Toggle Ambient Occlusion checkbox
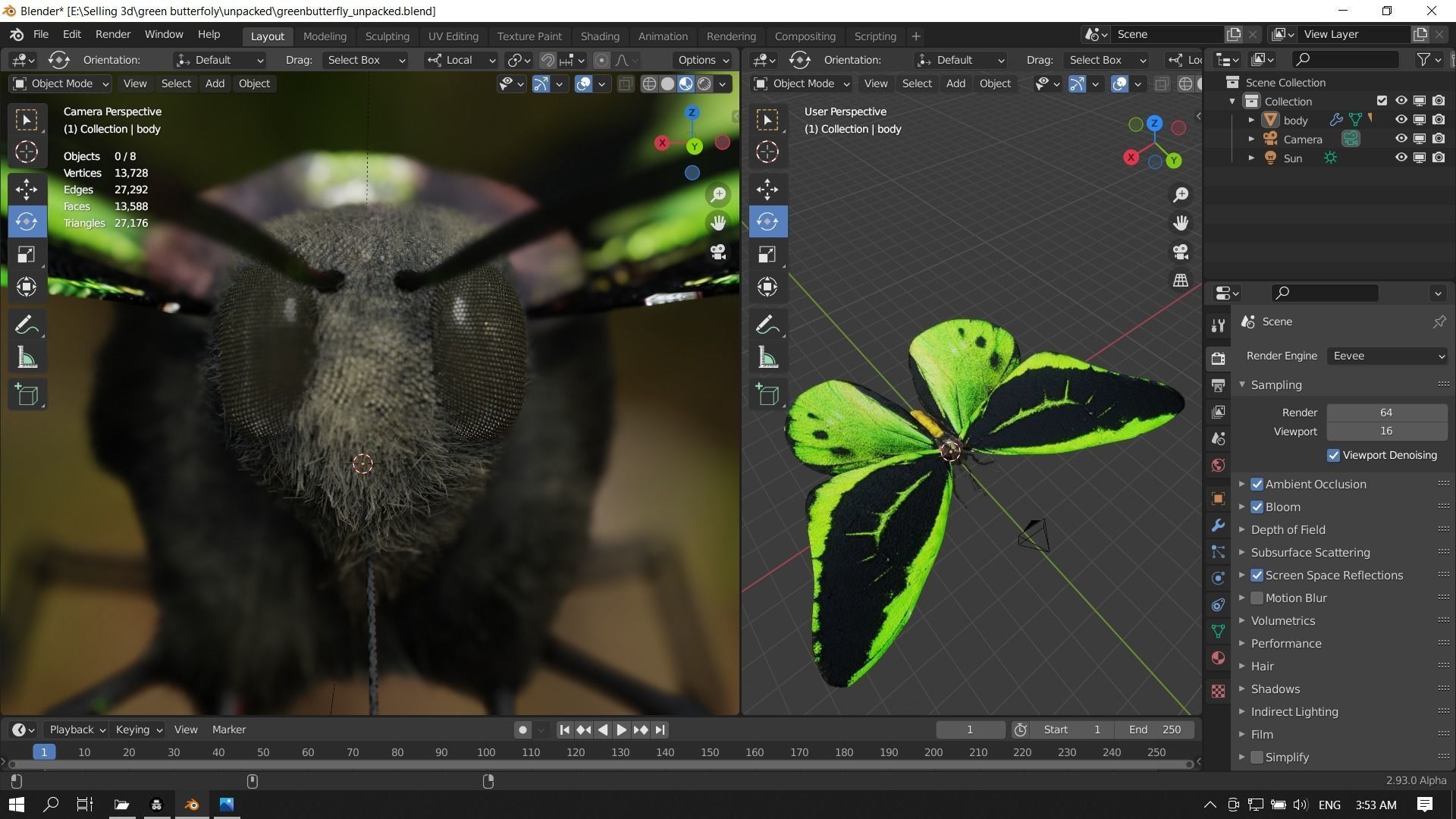Image resolution: width=1456 pixels, height=819 pixels. click(1257, 484)
